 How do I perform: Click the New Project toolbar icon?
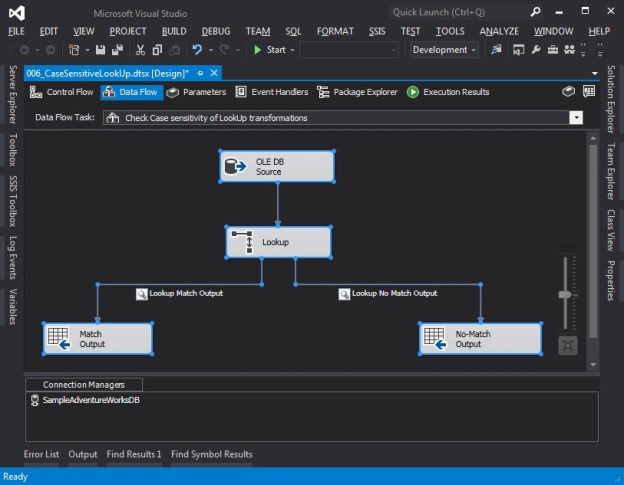click(x=74, y=50)
